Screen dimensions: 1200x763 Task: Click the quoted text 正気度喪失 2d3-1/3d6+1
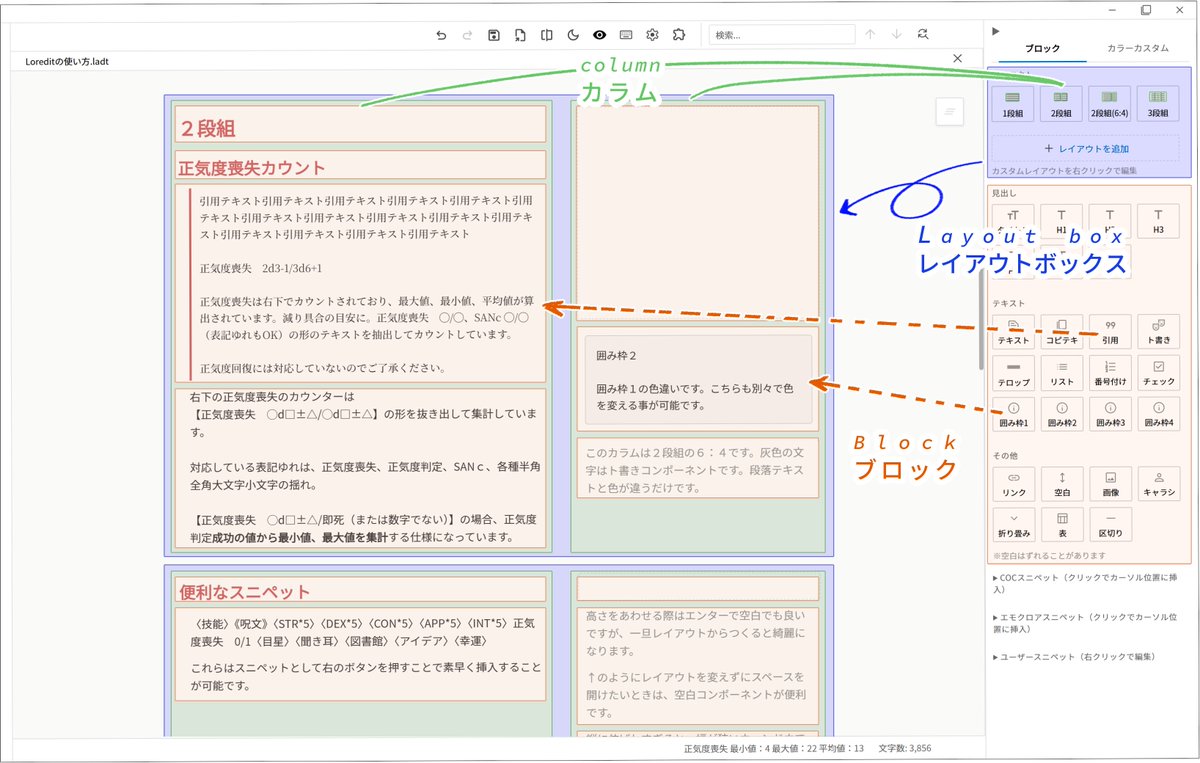(x=261, y=268)
